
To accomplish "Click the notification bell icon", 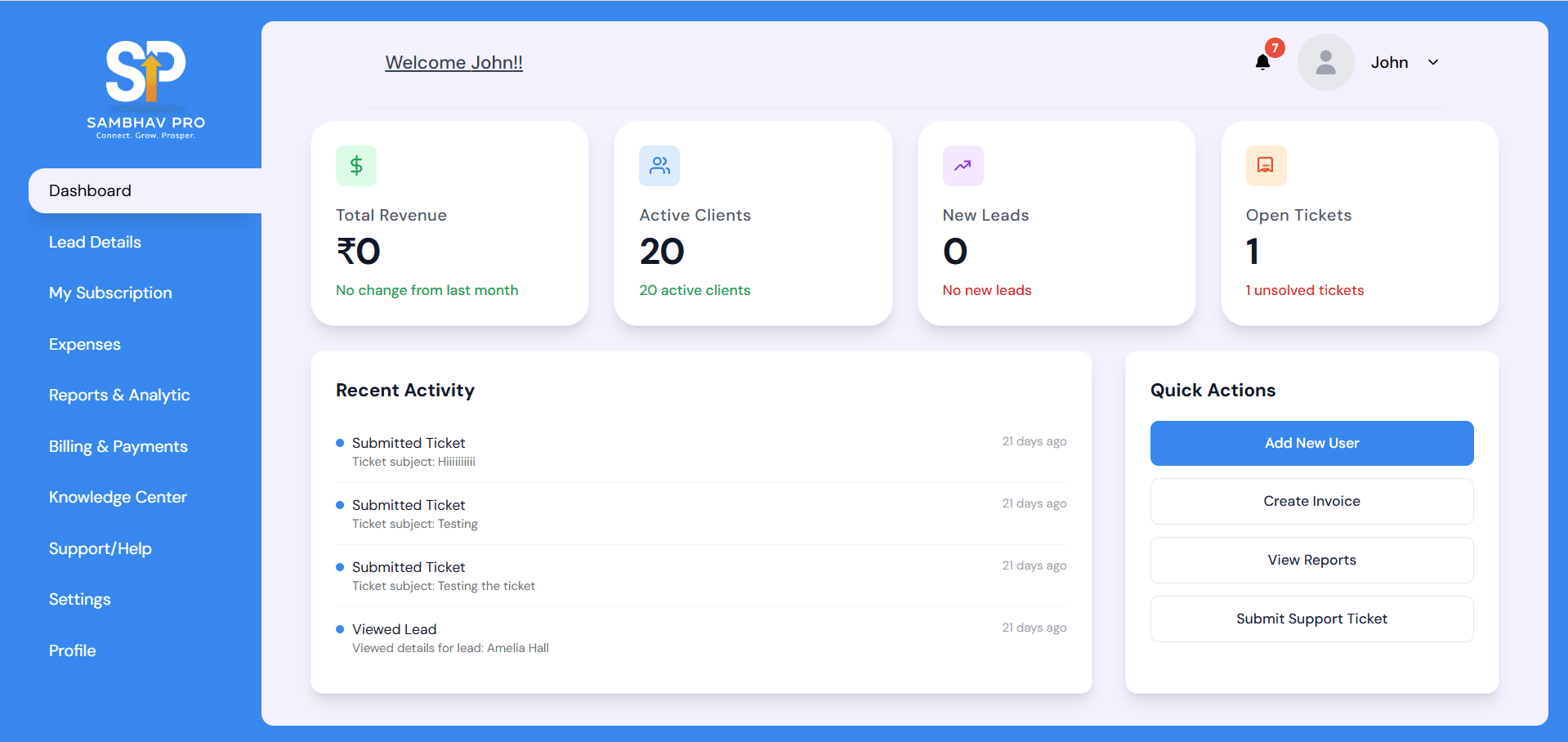I will click(x=1262, y=61).
